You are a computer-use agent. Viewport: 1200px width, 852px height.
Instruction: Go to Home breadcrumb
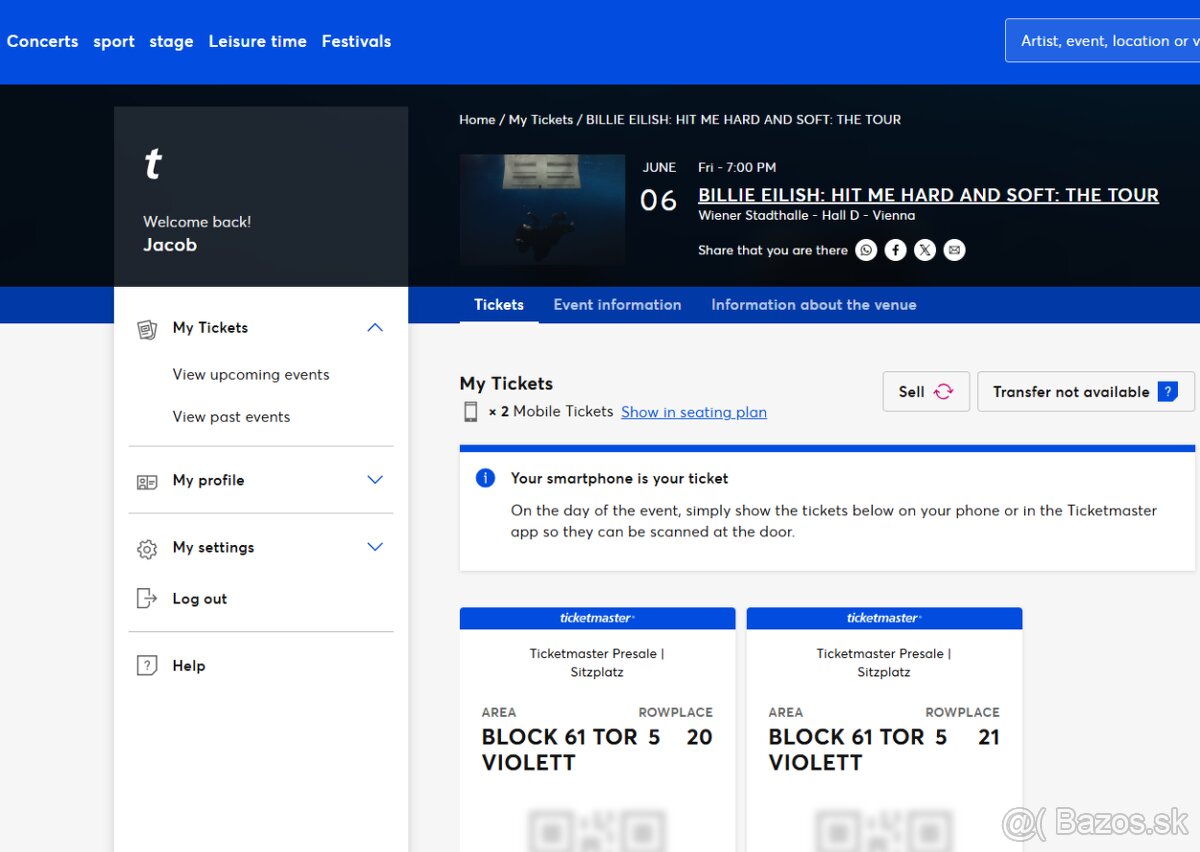click(477, 119)
